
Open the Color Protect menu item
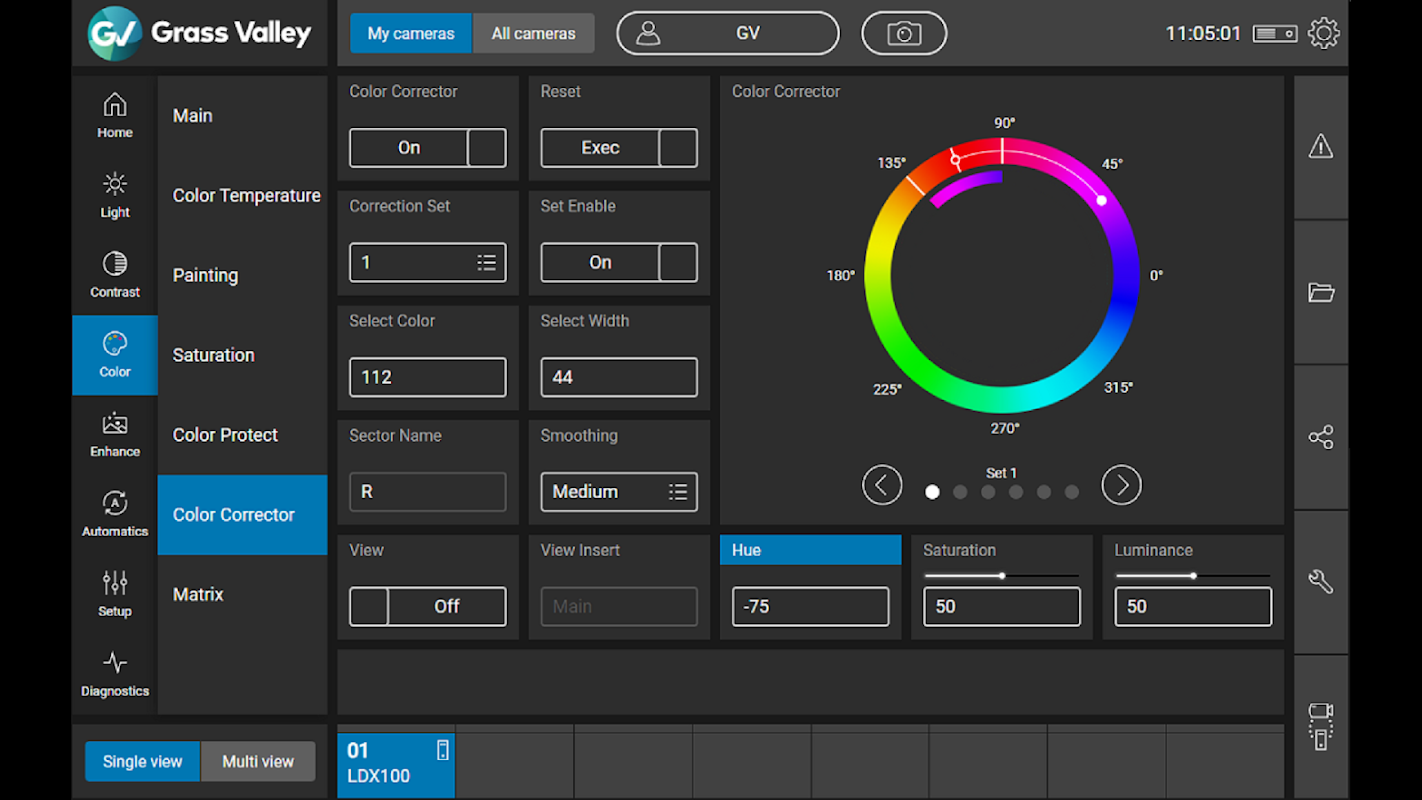242,435
